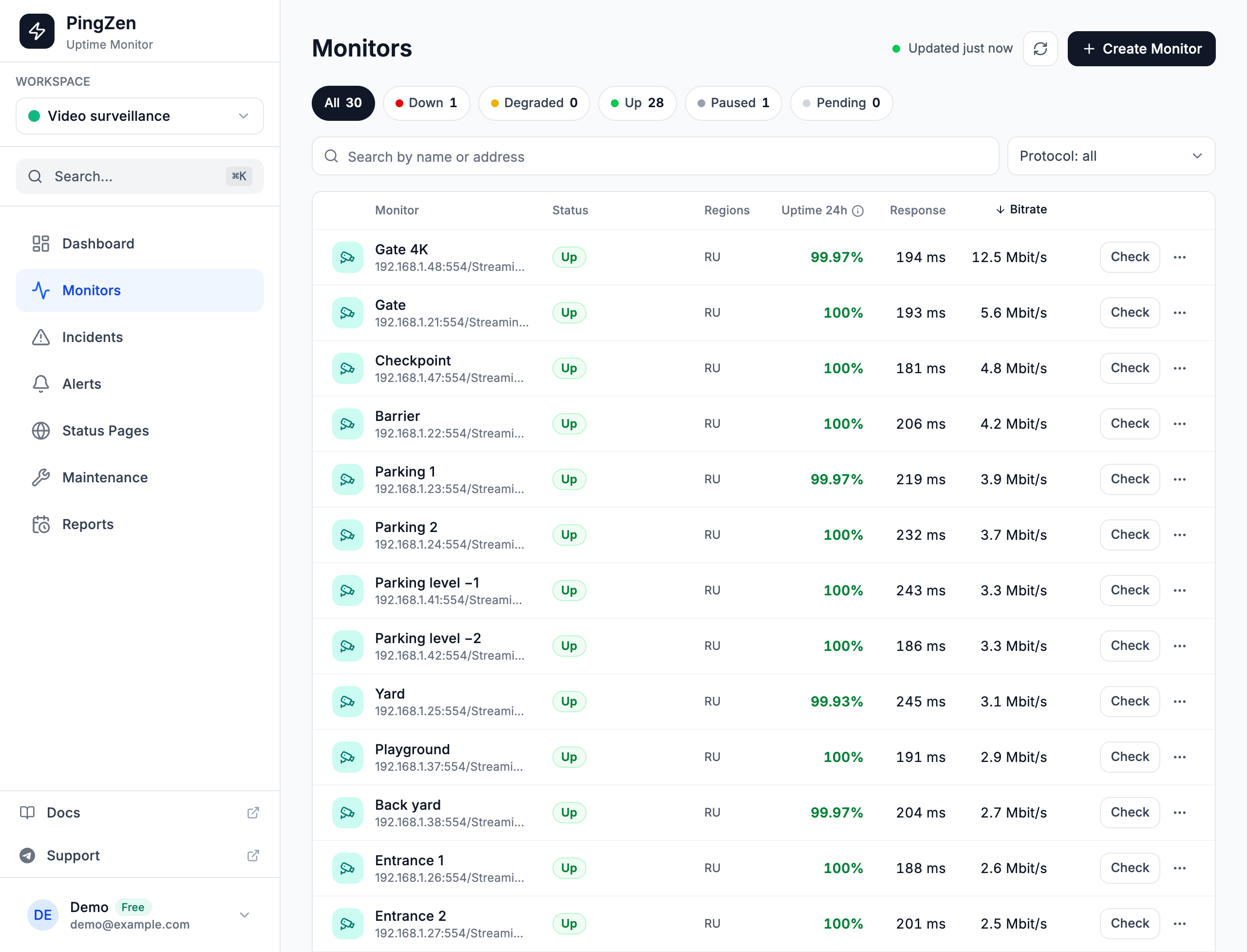Screen dimensions: 1247x952
Task: Sort by the Bitrate column header
Action: pos(1021,209)
